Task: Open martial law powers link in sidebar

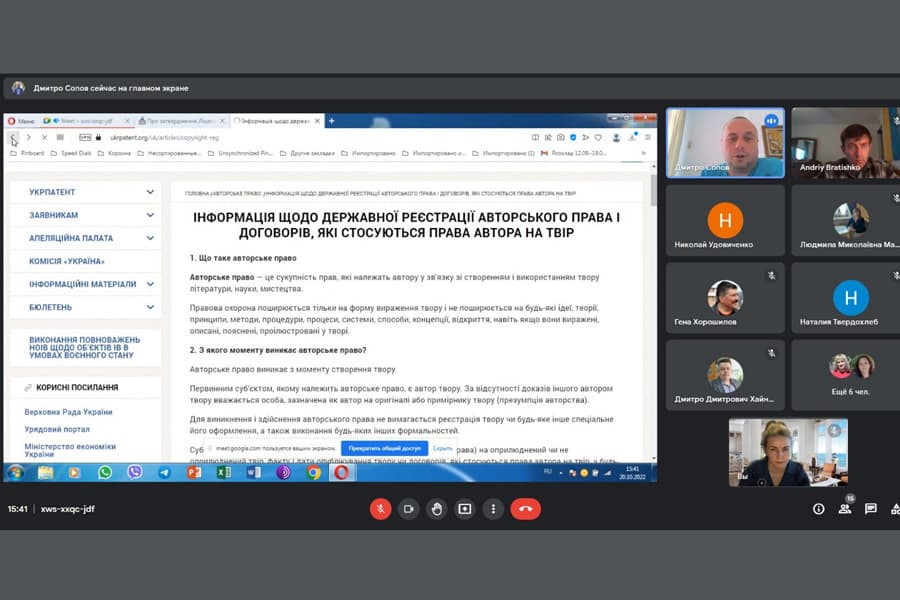Action: [84, 347]
